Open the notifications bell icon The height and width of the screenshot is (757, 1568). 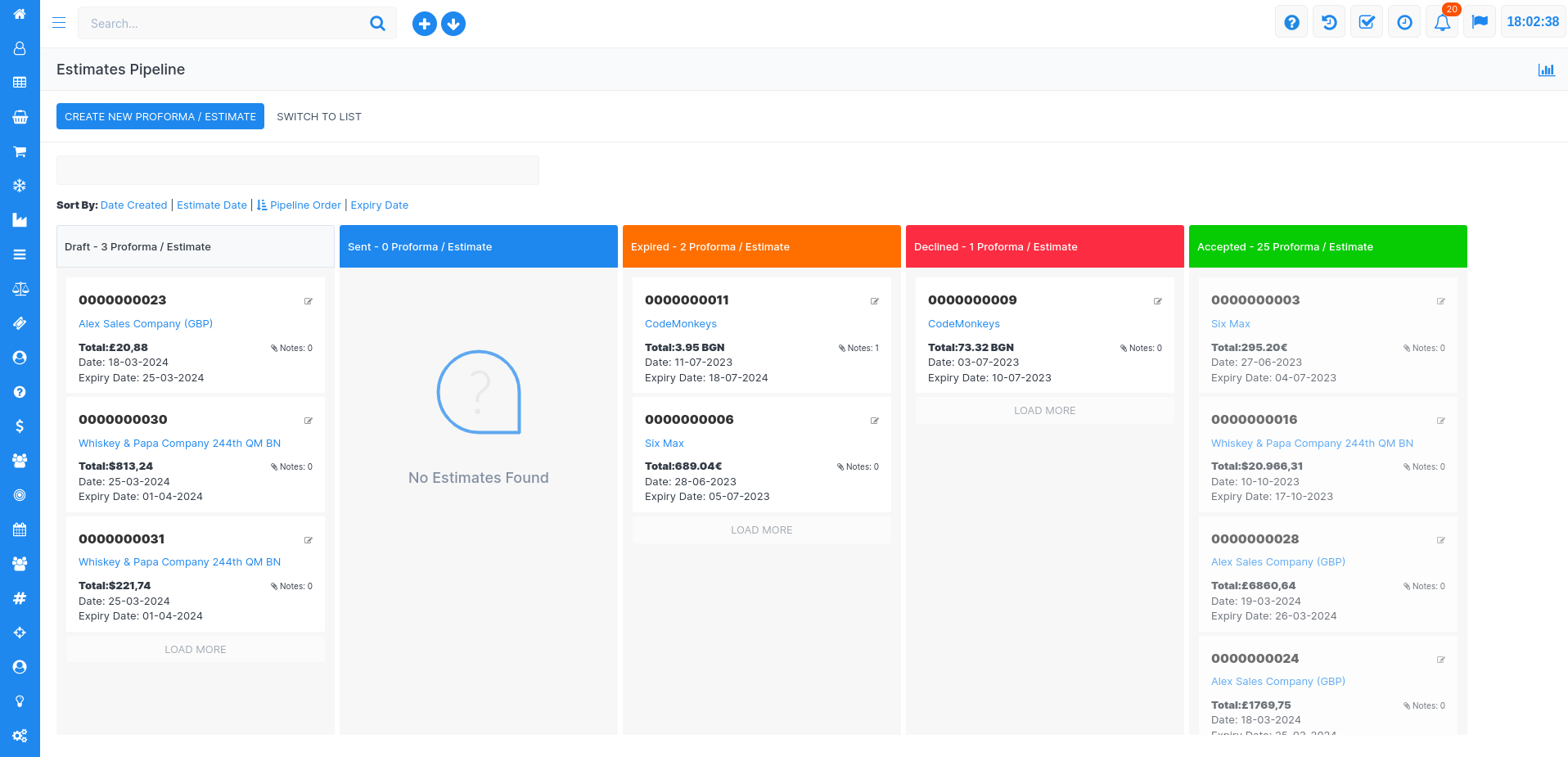click(x=1442, y=22)
